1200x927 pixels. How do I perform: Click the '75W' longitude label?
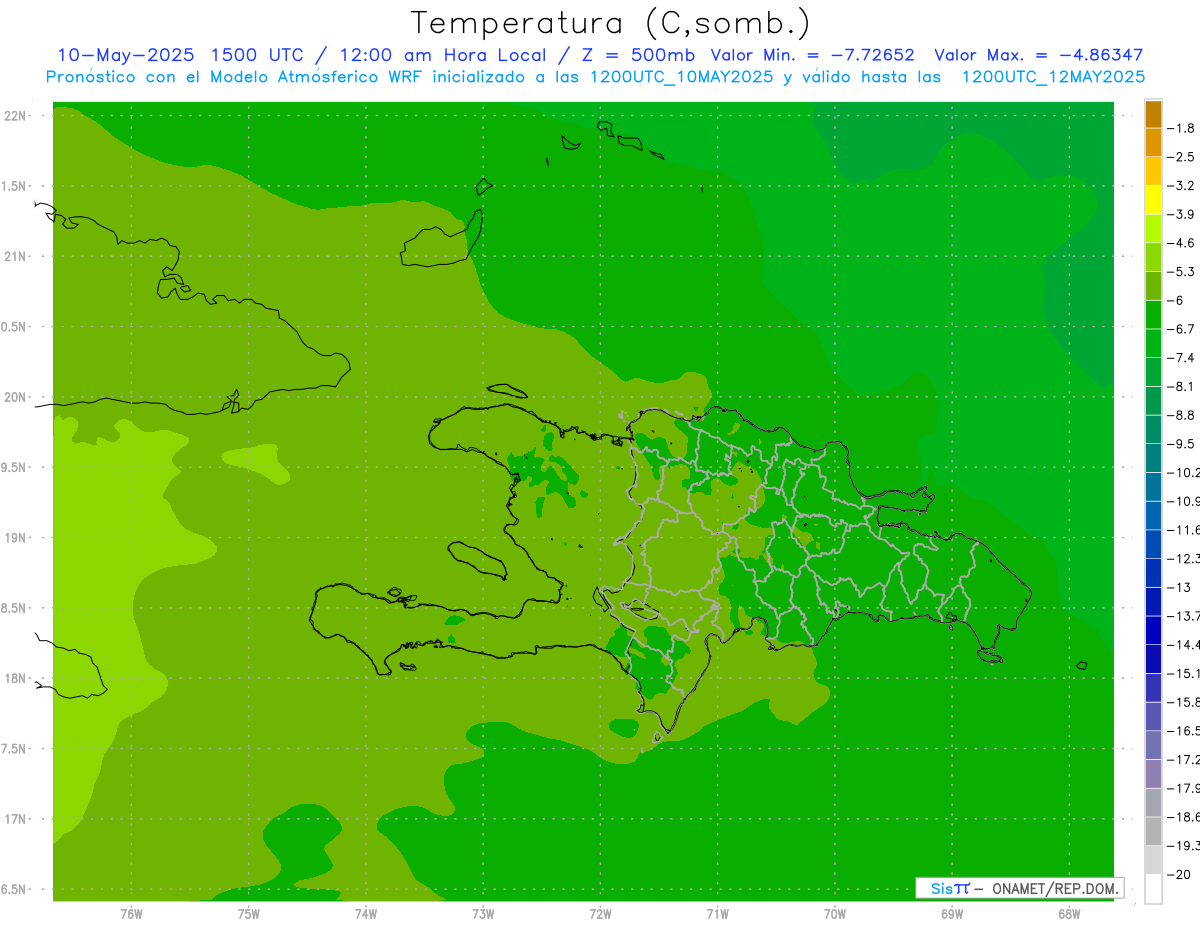click(249, 913)
